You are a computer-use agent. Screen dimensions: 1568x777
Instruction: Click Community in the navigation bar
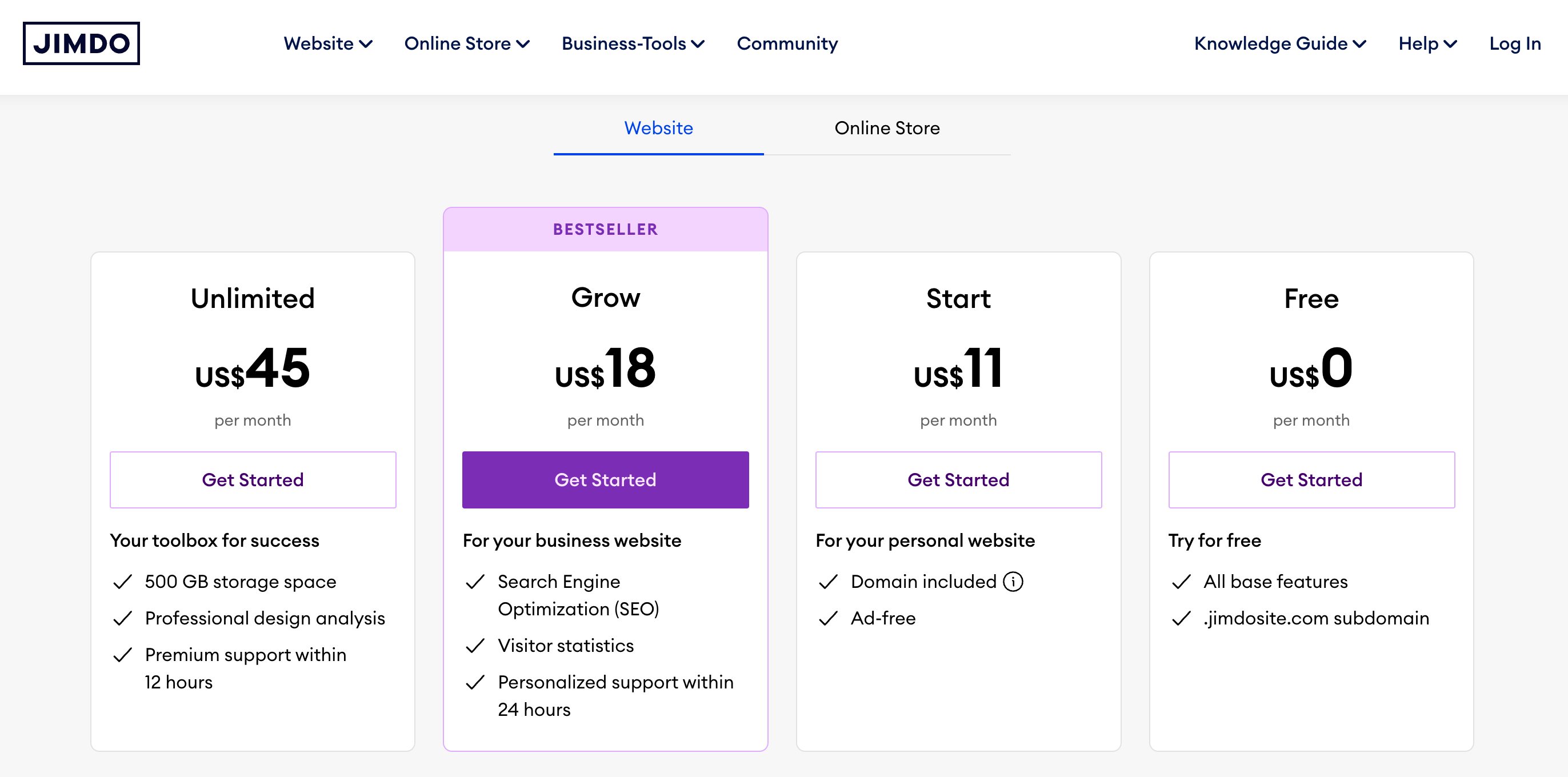(x=787, y=43)
